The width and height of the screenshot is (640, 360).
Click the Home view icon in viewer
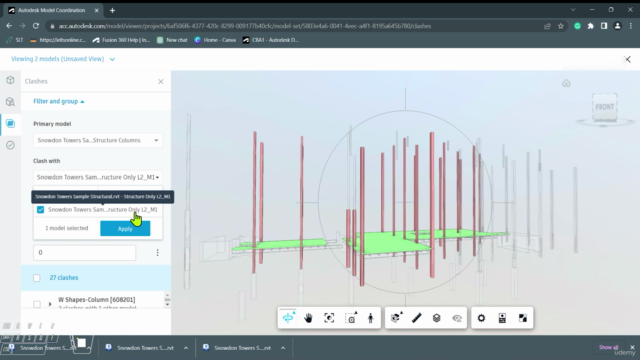(x=566, y=83)
